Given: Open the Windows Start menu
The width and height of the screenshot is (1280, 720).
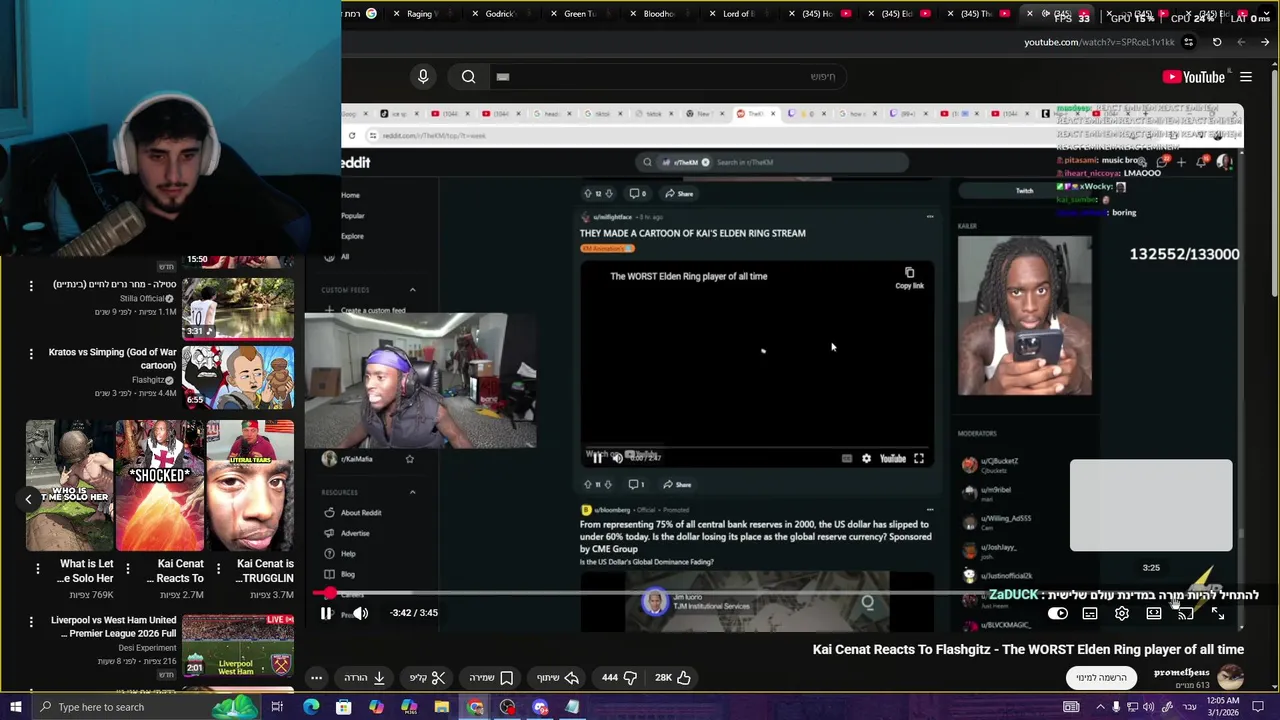Looking at the screenshot, I should (x=16, y=707).
